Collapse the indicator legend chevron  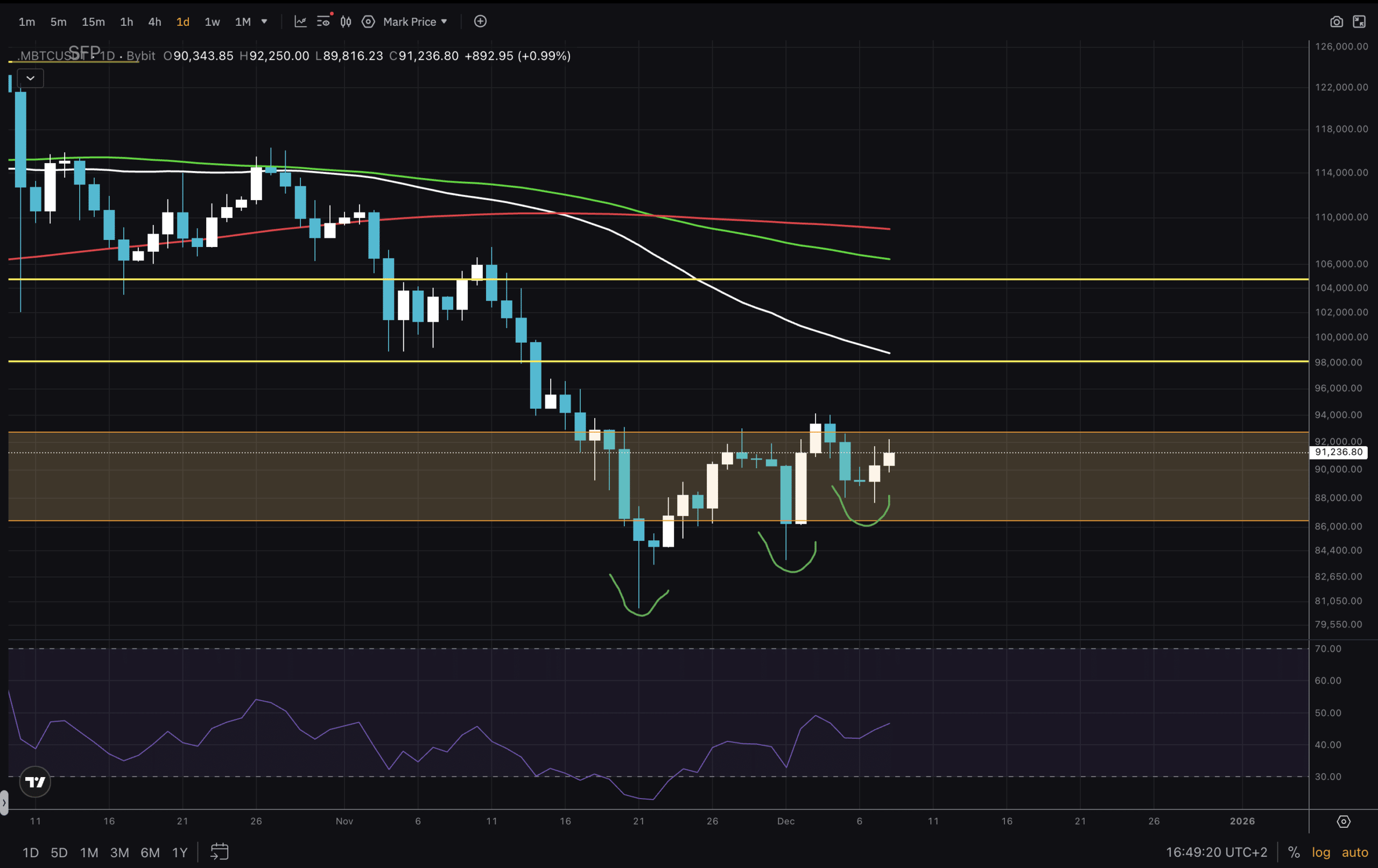(30, 79)
